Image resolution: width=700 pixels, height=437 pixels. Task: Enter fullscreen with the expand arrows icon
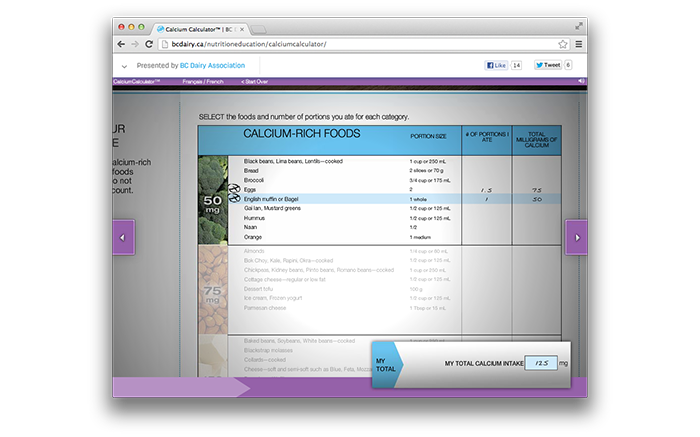579,26
